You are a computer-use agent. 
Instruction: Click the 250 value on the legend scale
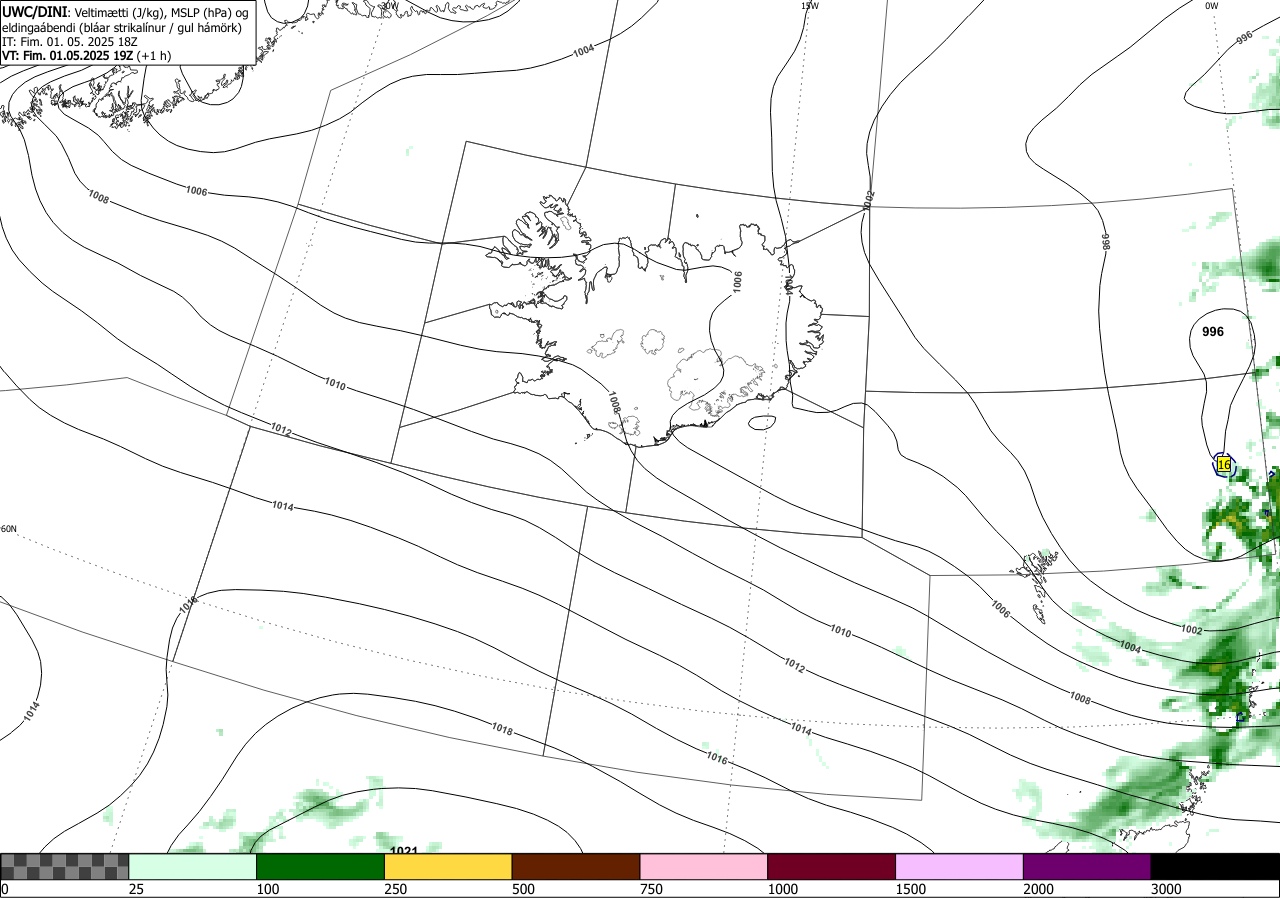(396, 889)
